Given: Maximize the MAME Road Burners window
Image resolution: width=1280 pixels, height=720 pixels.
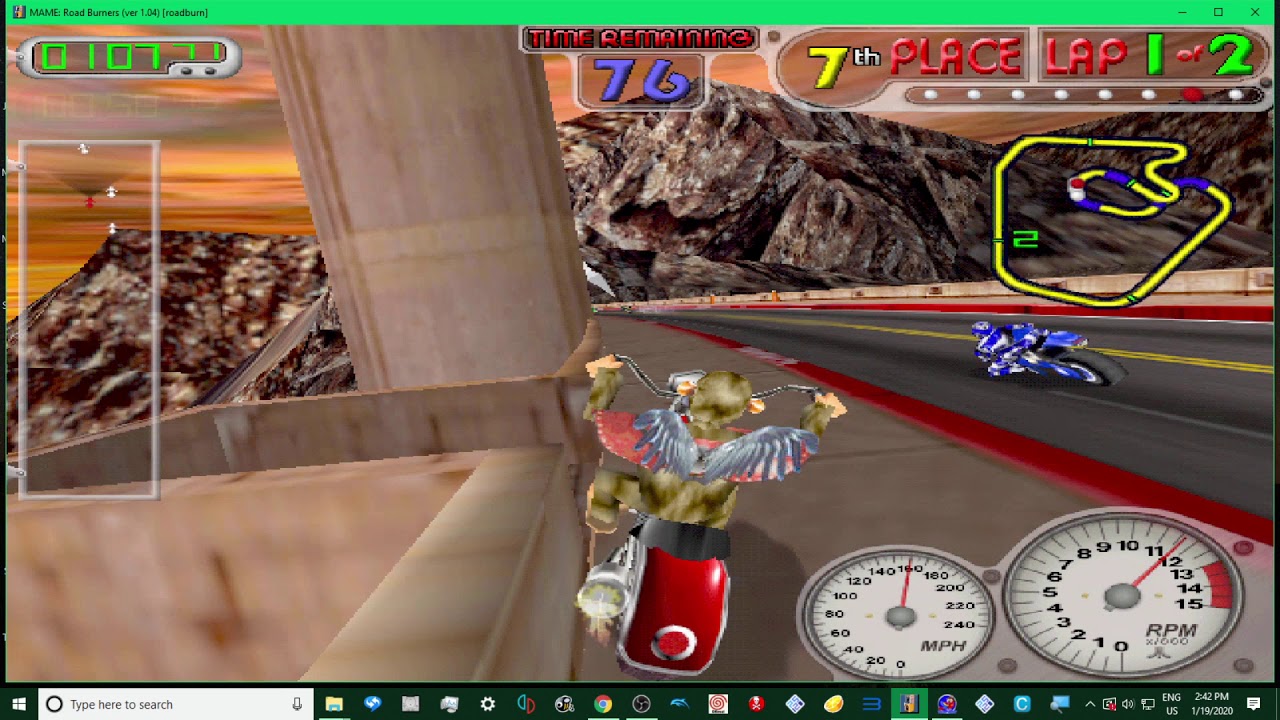Looking at the screenshot, I should pyautogui.click(x=1218, y=12).
